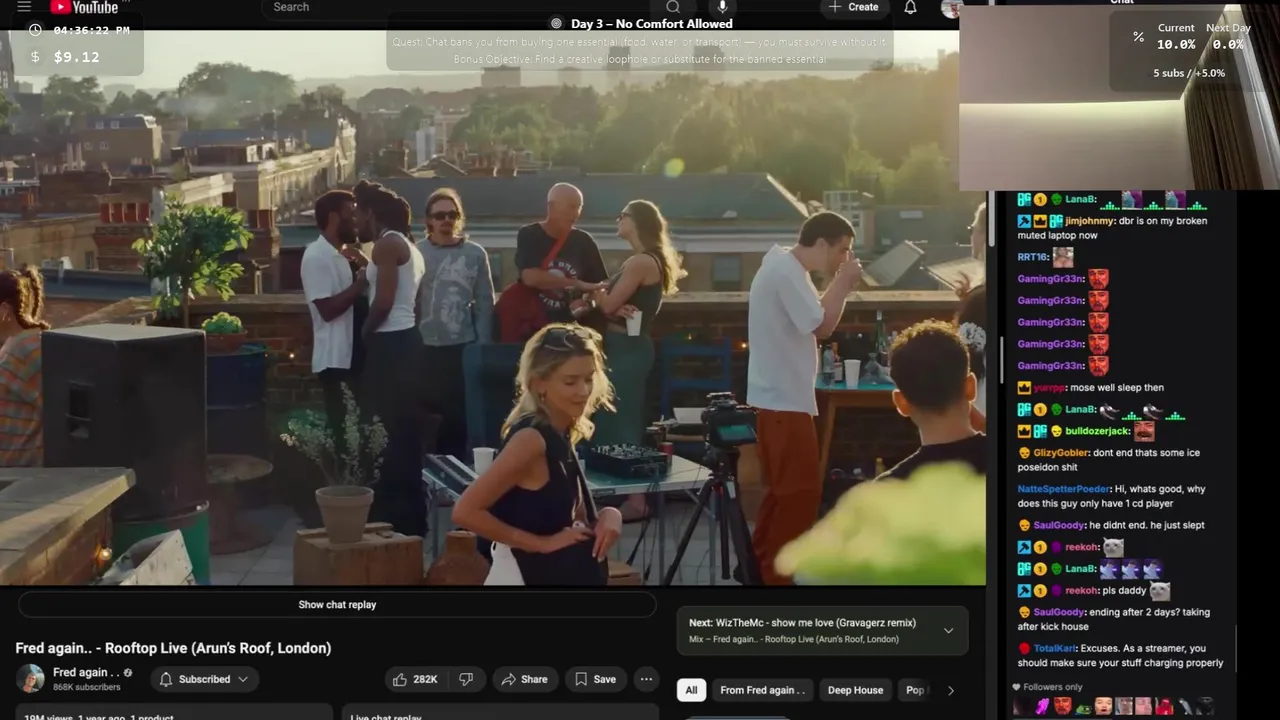Click the Followers only chat label
This screenshot has height=720, width=1280.
[x=1053, y=687]
